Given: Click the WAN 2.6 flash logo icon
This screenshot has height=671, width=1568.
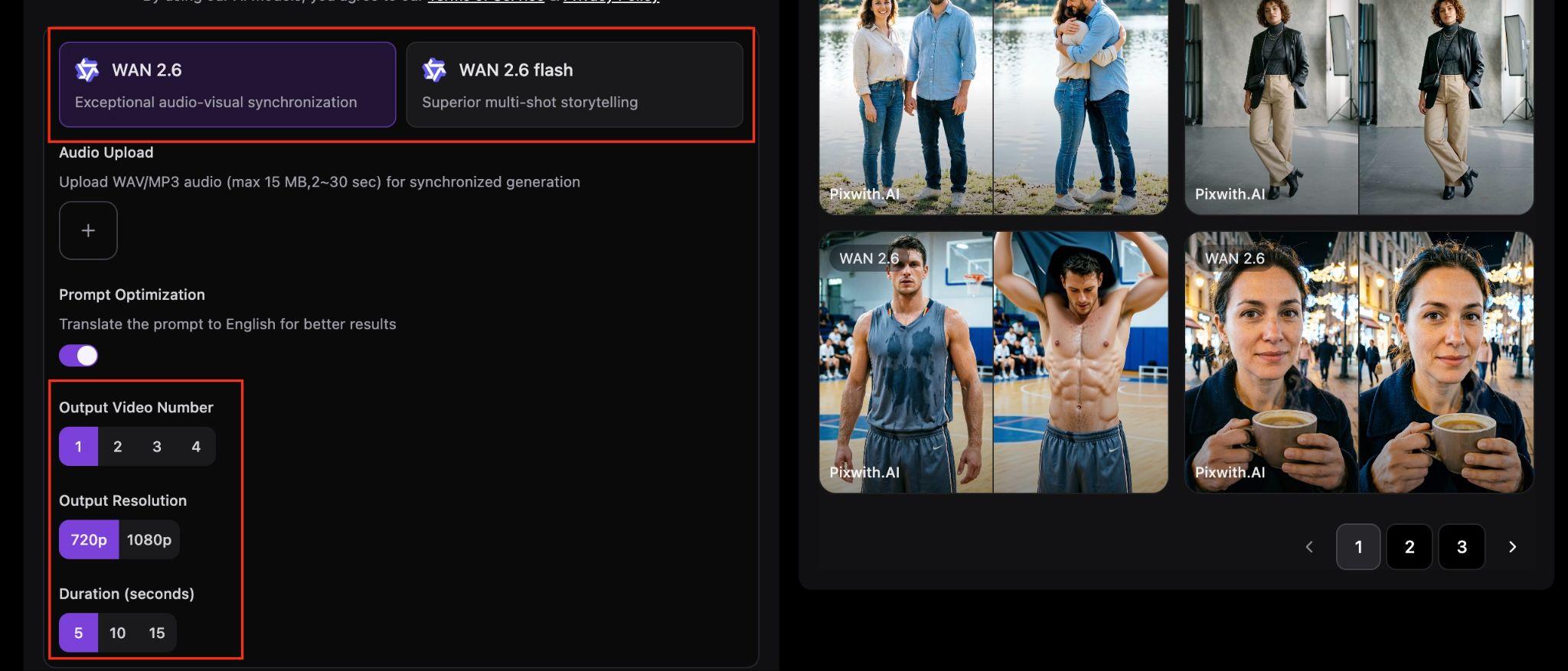Looking at the screenshot, I should pos(434,70).
